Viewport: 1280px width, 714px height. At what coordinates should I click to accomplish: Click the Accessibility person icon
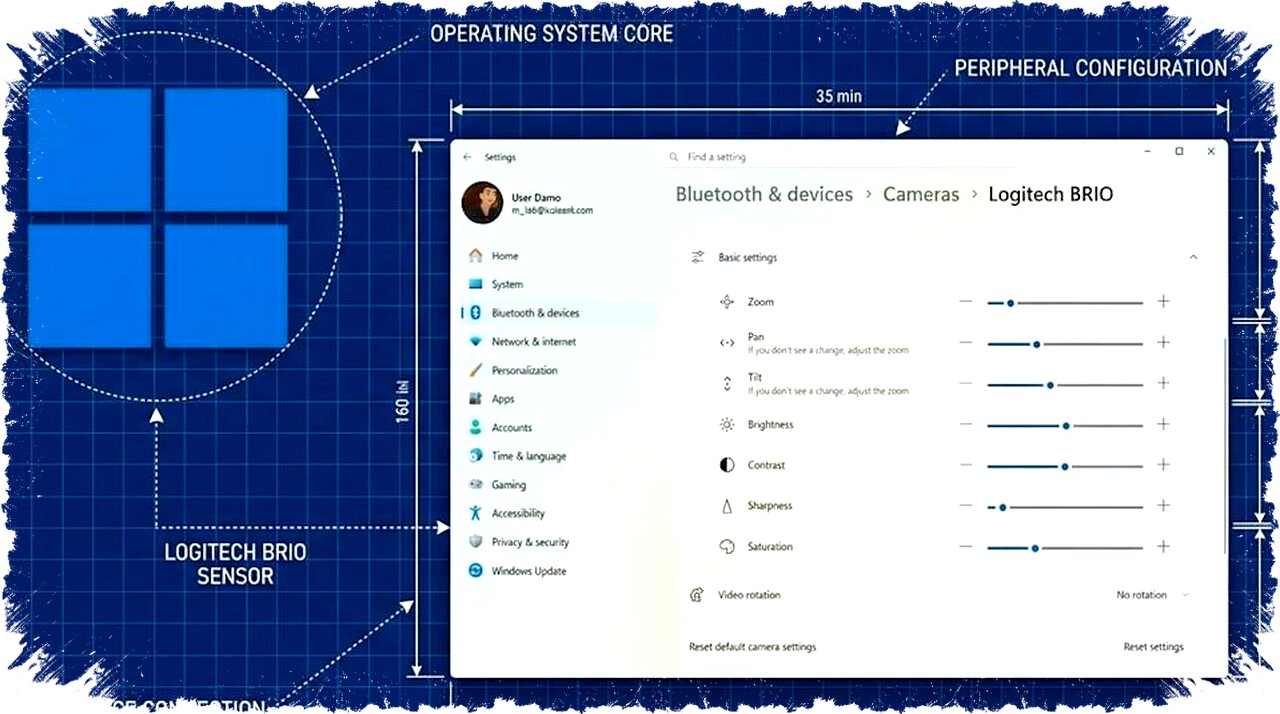point(474,513)
